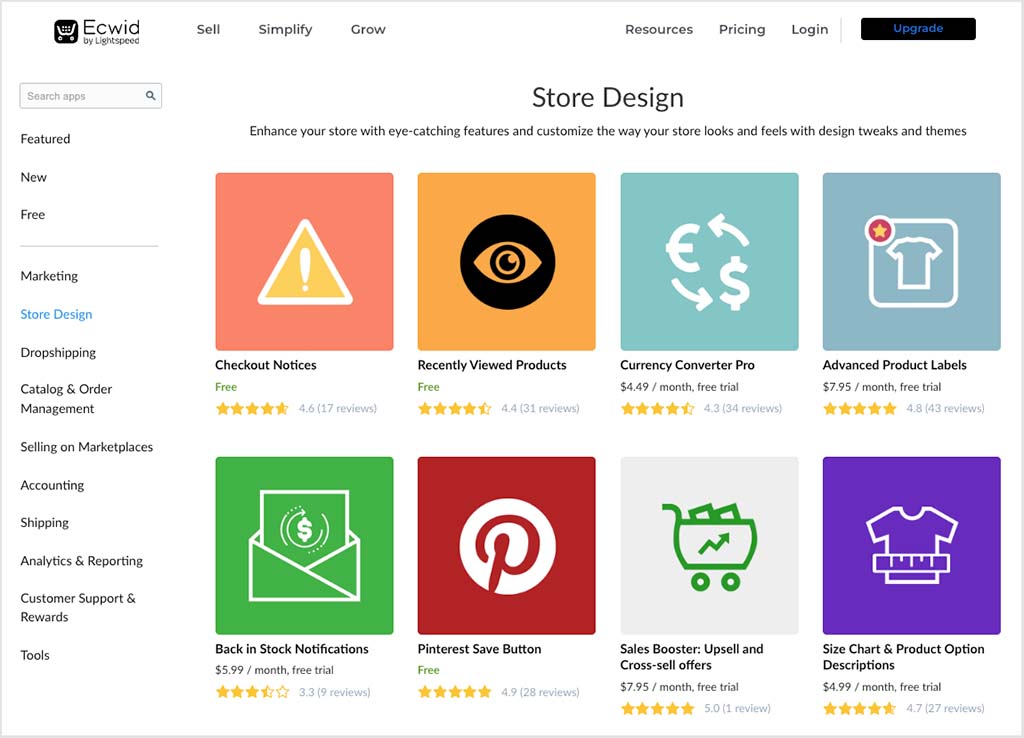Click the Pinterest Save Button star rating

455,692
